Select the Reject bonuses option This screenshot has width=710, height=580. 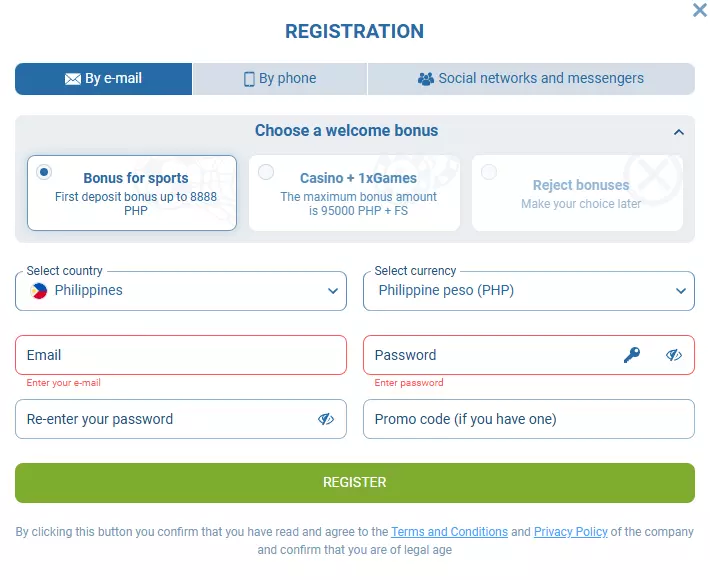489,173
